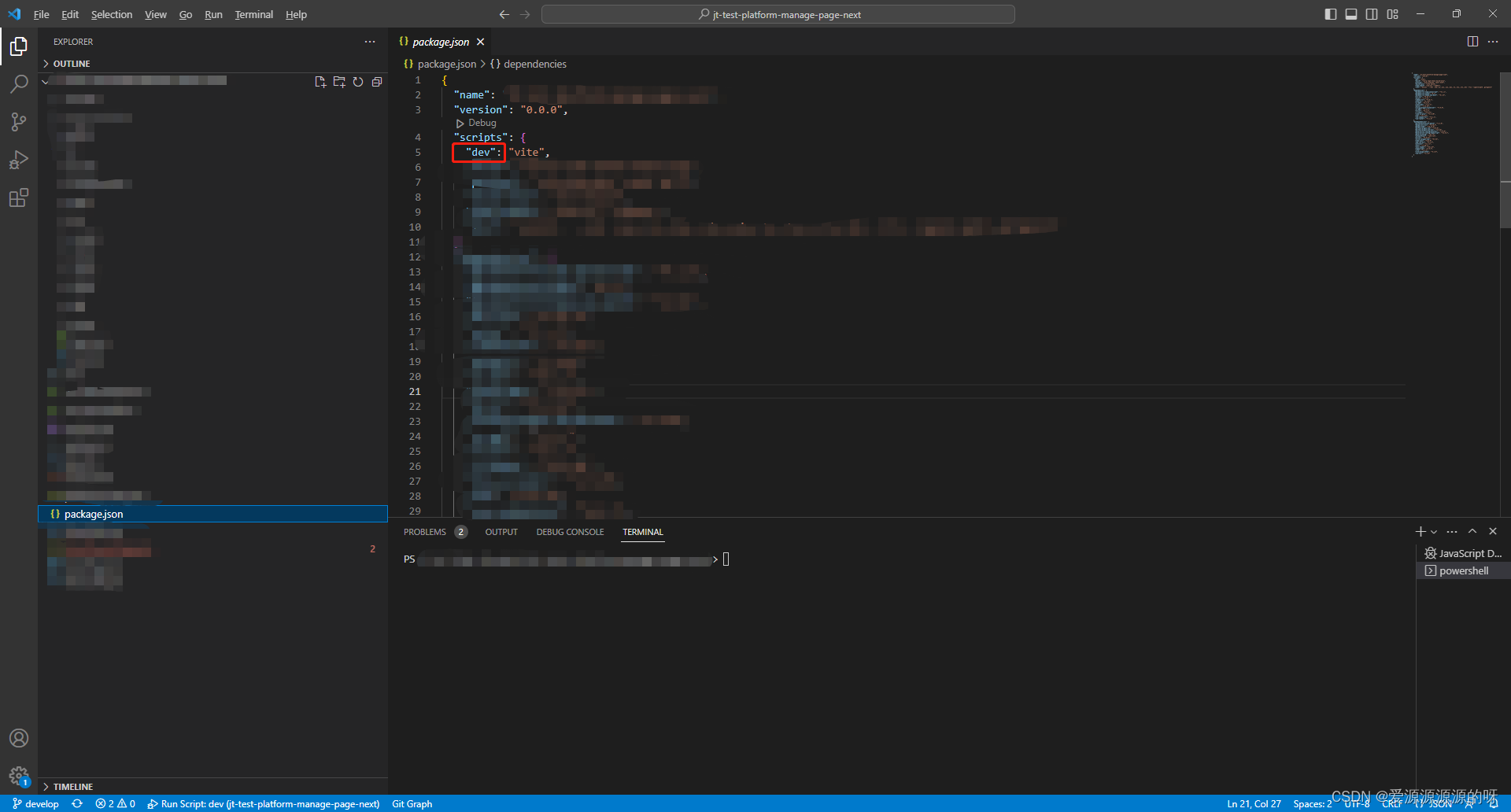Open the Manage gear menu
The height and width of the screenshot is (812, 1511).
[19, 776]
